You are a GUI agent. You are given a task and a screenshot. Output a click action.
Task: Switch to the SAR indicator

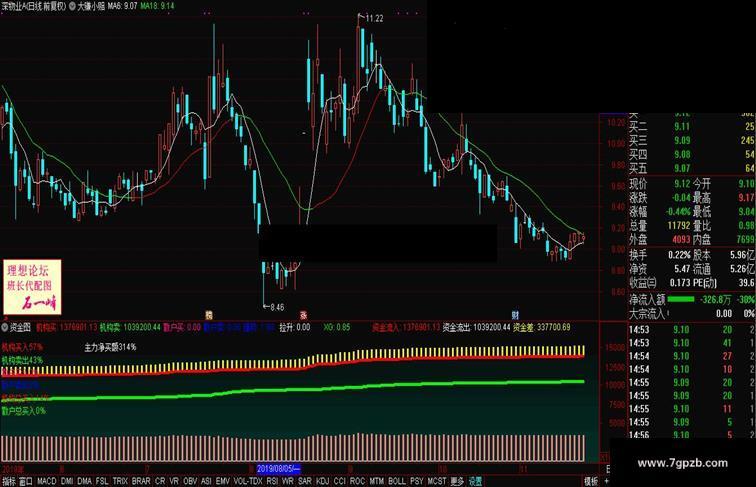click(x=305, y=481)
